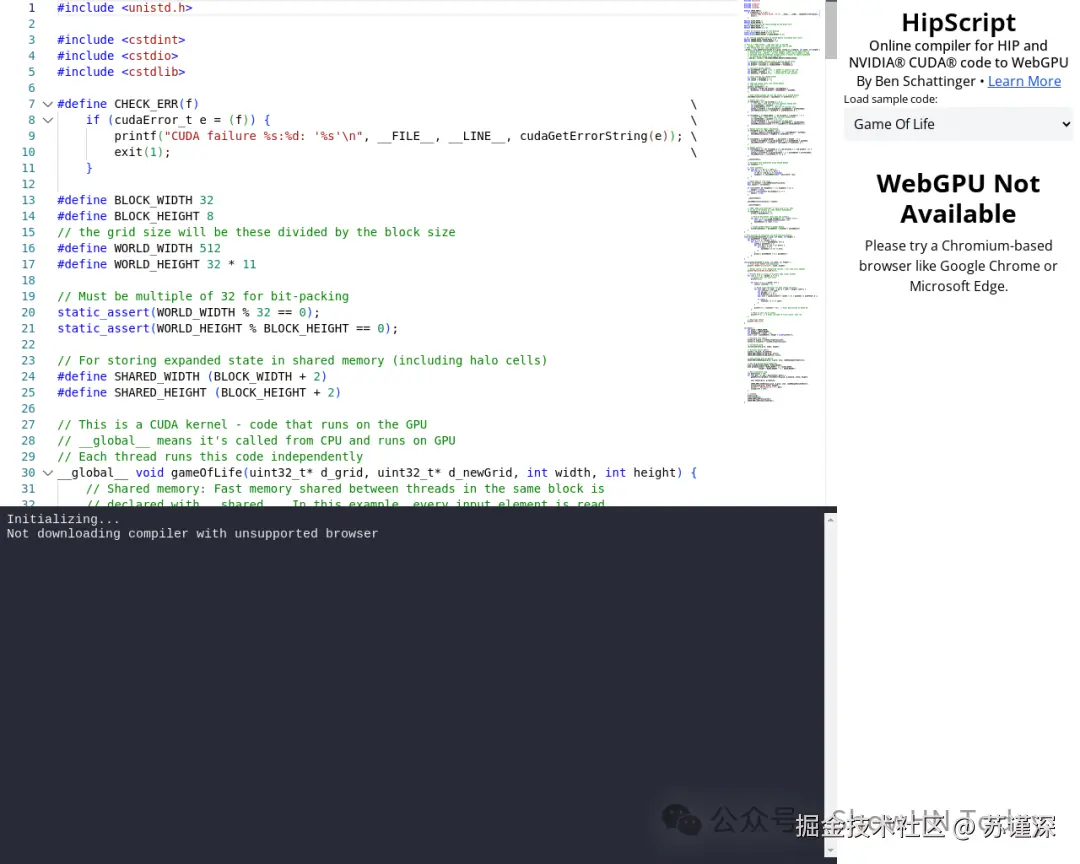Click the 'Must be multiple of 32' comment
Viewport: 1080px width, 864px height.
tap(203, 296)
